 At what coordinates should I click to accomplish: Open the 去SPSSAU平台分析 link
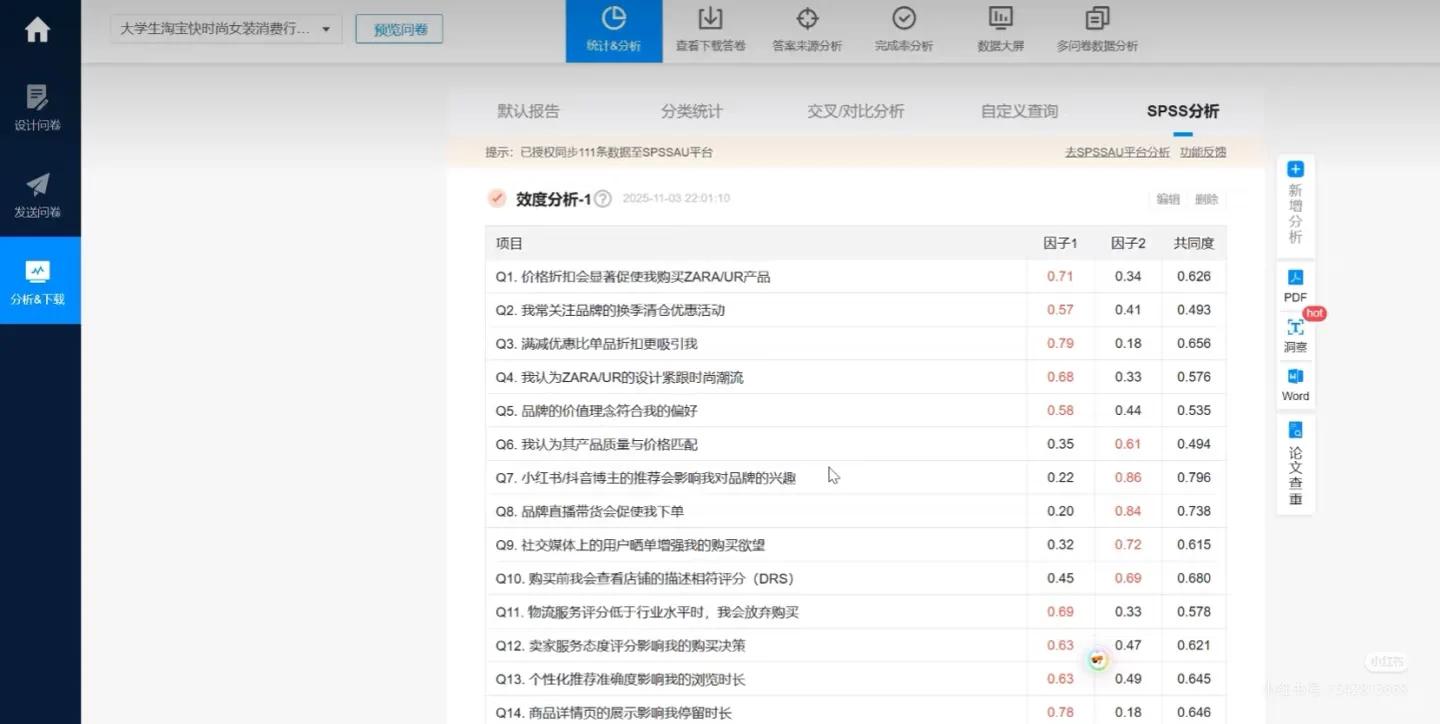pyautogui.click(x=1116, y=152)
